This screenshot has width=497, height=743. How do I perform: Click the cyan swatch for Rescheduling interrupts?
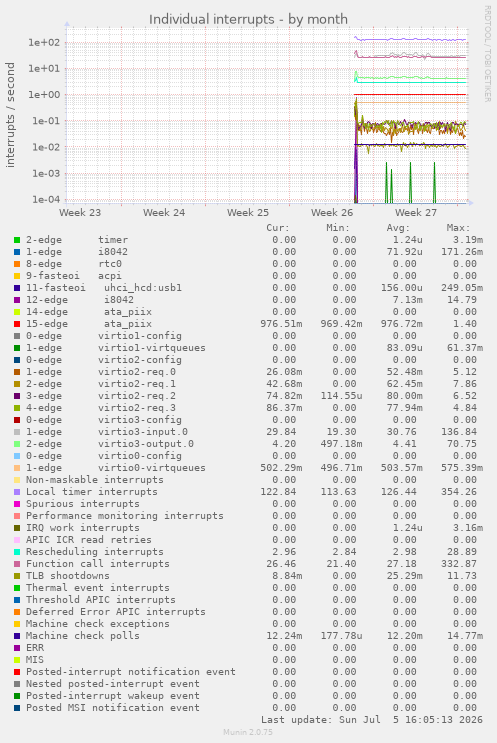point(17,552)
